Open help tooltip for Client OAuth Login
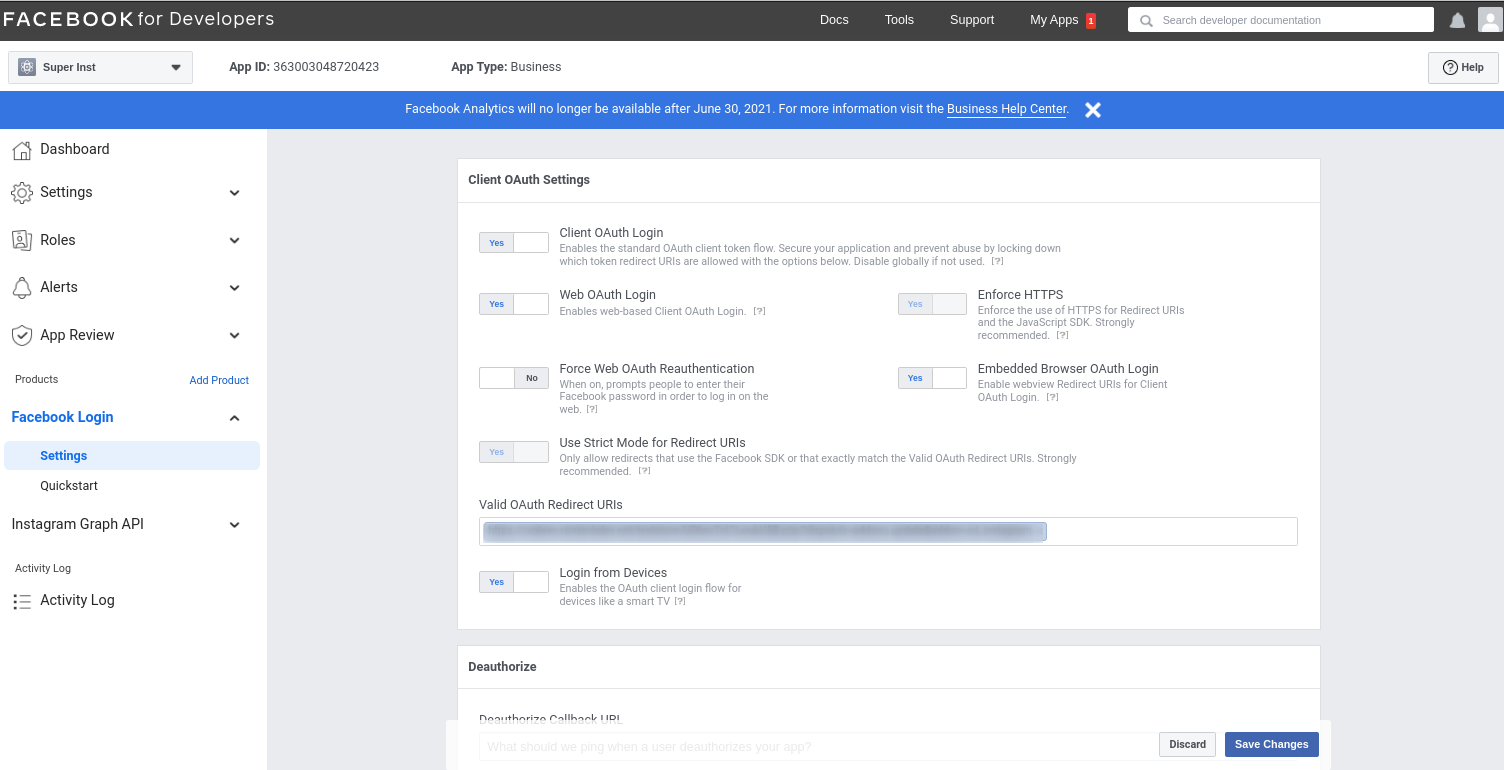The image size is (1504, 770). point(997,262)
